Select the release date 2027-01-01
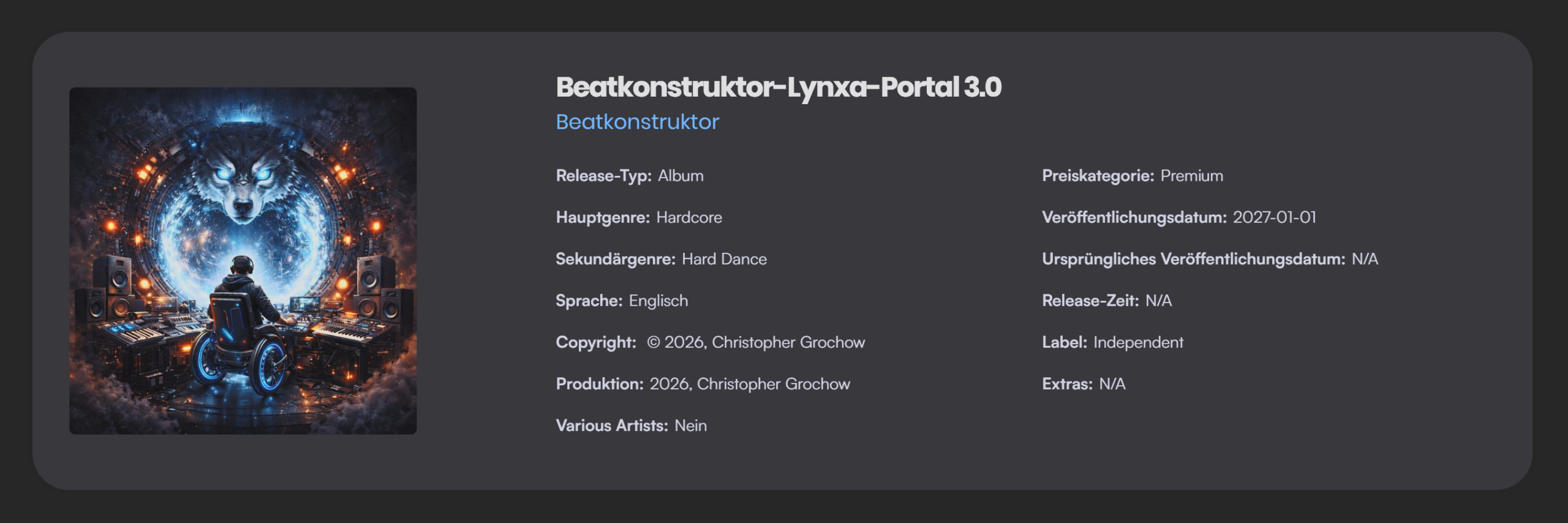This screenshot has height=523, width=1568. tap(1274, 217)
